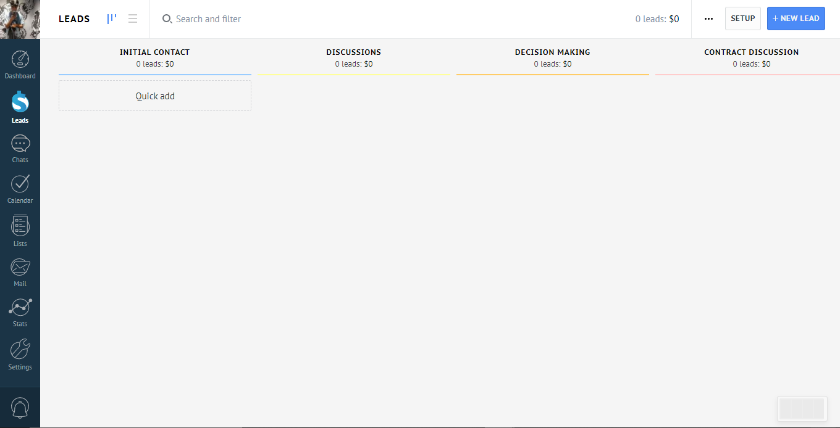Click the pipeline minimap widget
The height and width of the screenshot is (428, 840).
802,409
